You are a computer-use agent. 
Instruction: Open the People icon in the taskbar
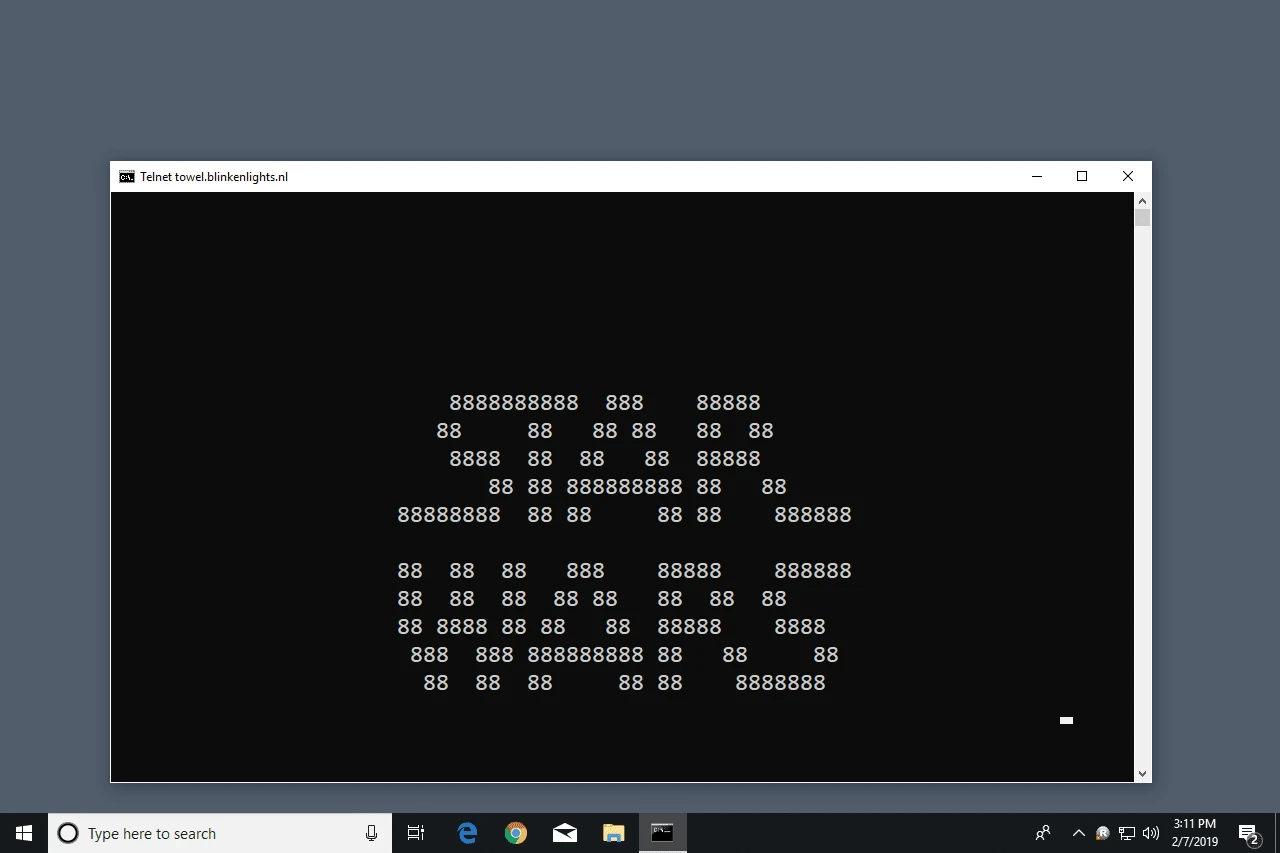click(1043, 833)
